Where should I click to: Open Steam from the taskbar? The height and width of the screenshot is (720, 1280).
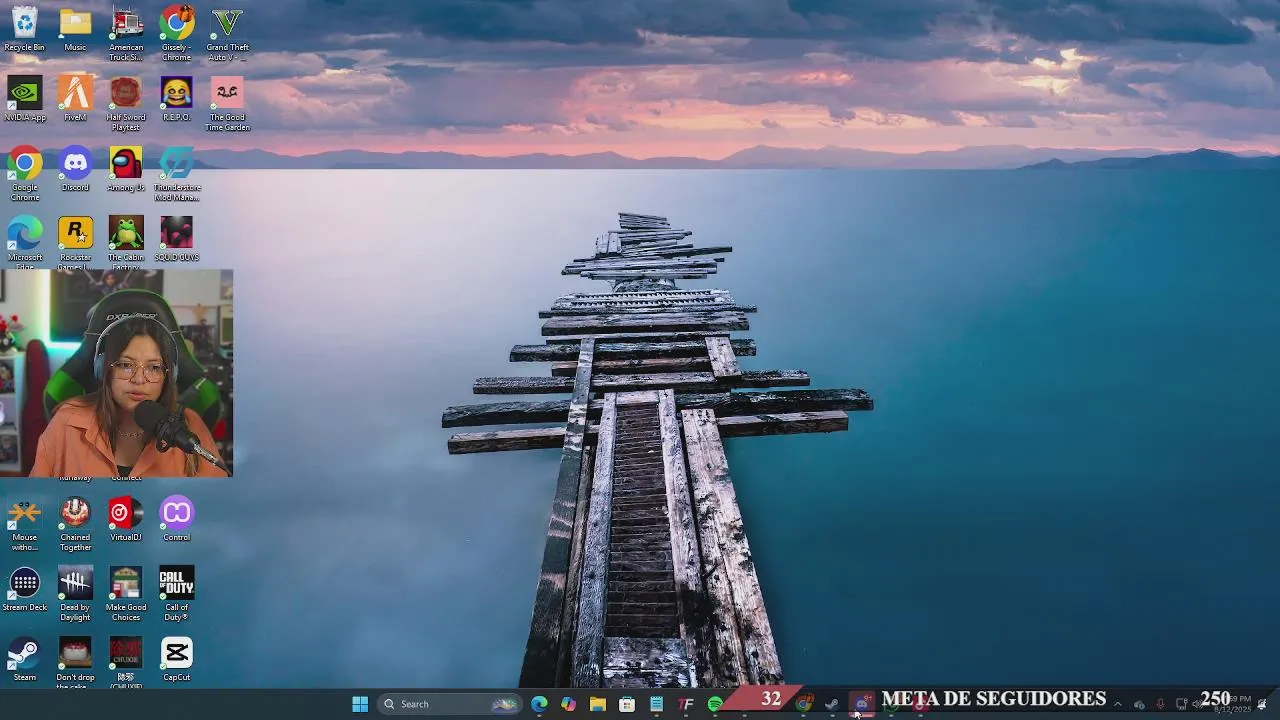[832, 704]
